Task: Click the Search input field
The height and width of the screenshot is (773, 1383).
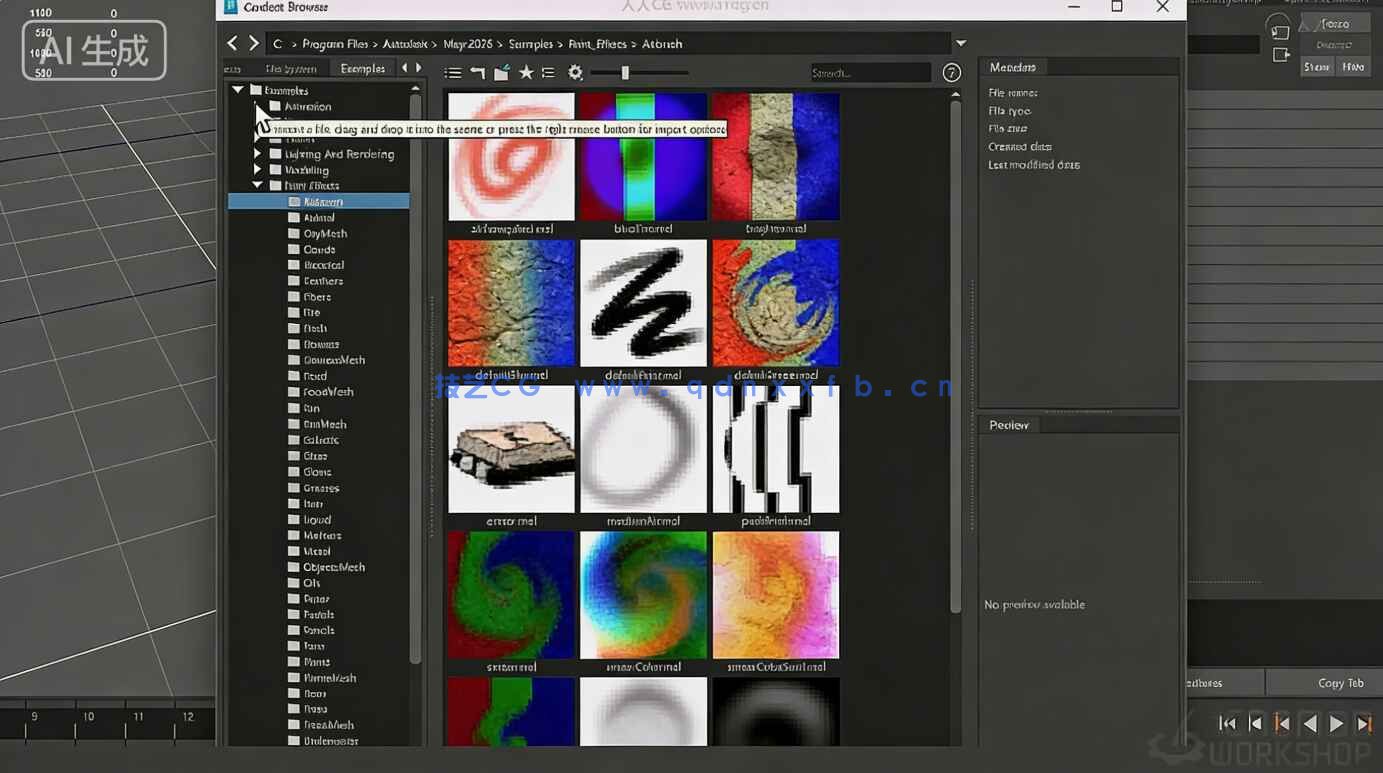Action: pos(870,73)
